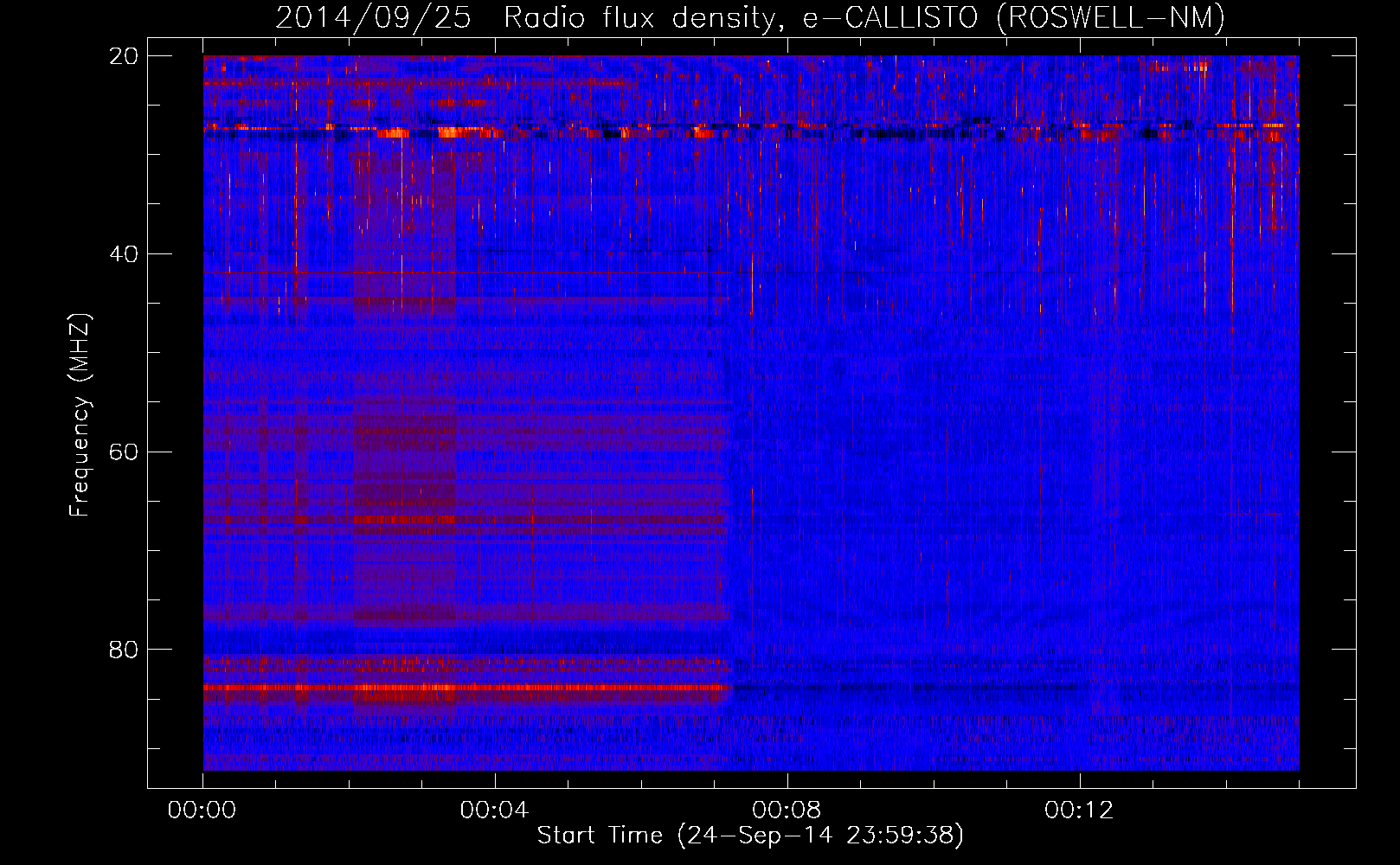Click the '00:12' time tick label
This screenshot has width=1400, height=865.
point(1079,811)
